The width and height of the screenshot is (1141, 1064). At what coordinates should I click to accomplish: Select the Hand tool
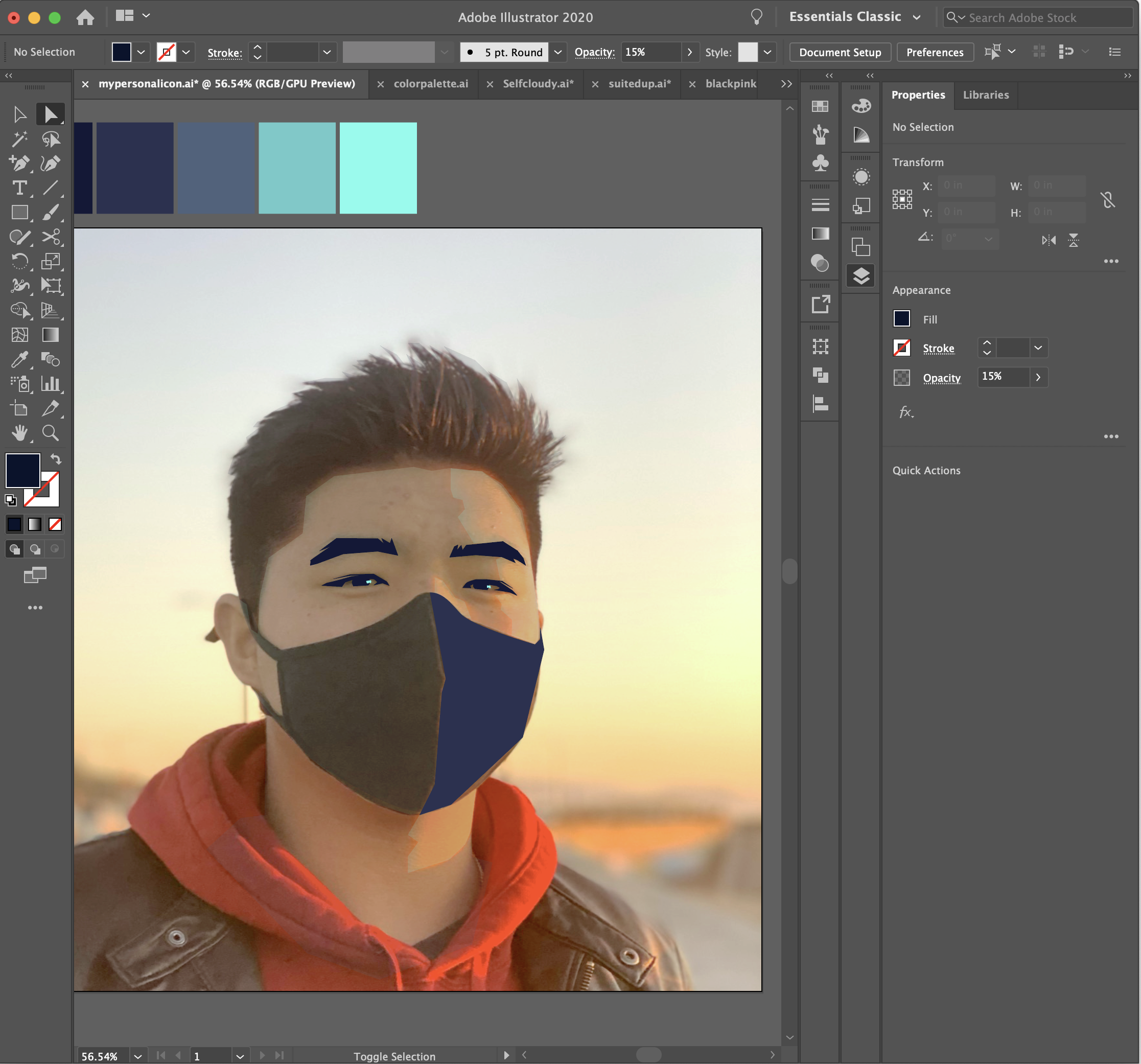coord(19,433)
